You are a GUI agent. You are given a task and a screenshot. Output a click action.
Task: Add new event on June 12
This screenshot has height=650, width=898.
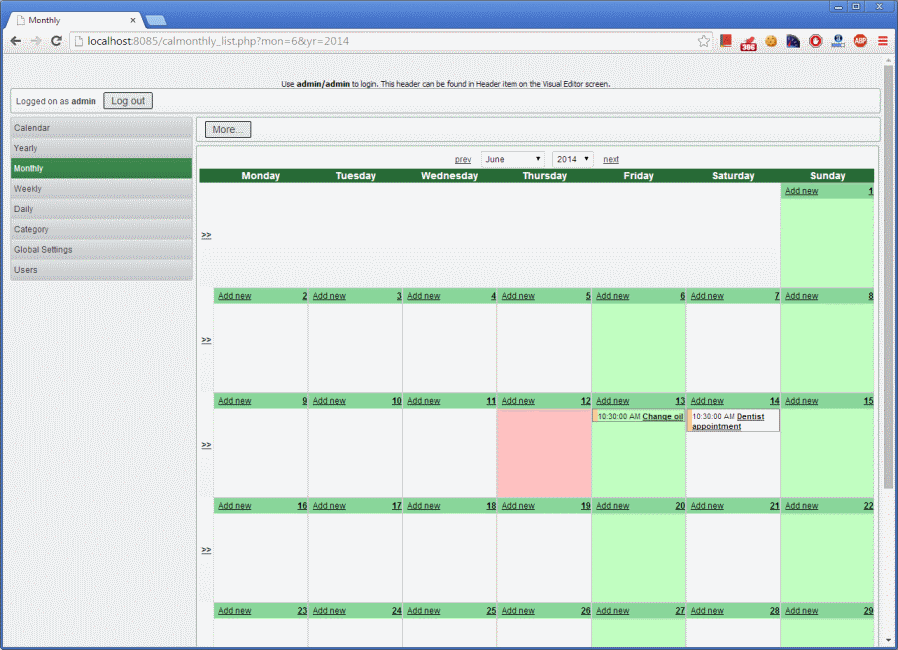tap(518, 401)
